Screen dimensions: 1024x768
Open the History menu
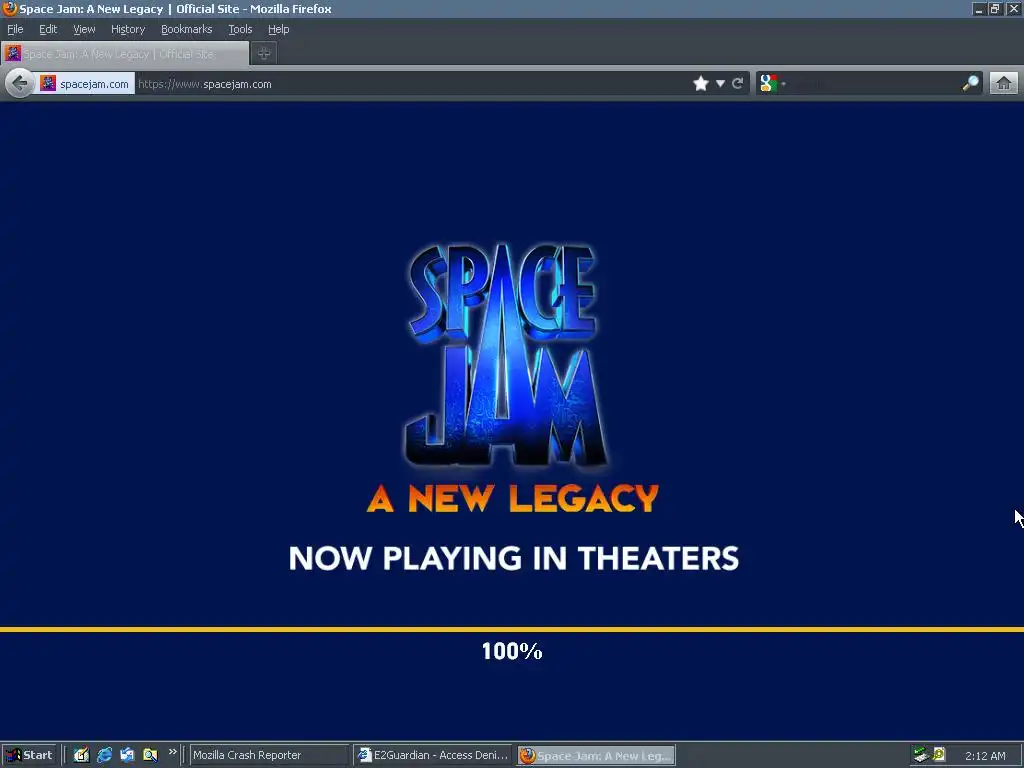click(x=128, y=29)
